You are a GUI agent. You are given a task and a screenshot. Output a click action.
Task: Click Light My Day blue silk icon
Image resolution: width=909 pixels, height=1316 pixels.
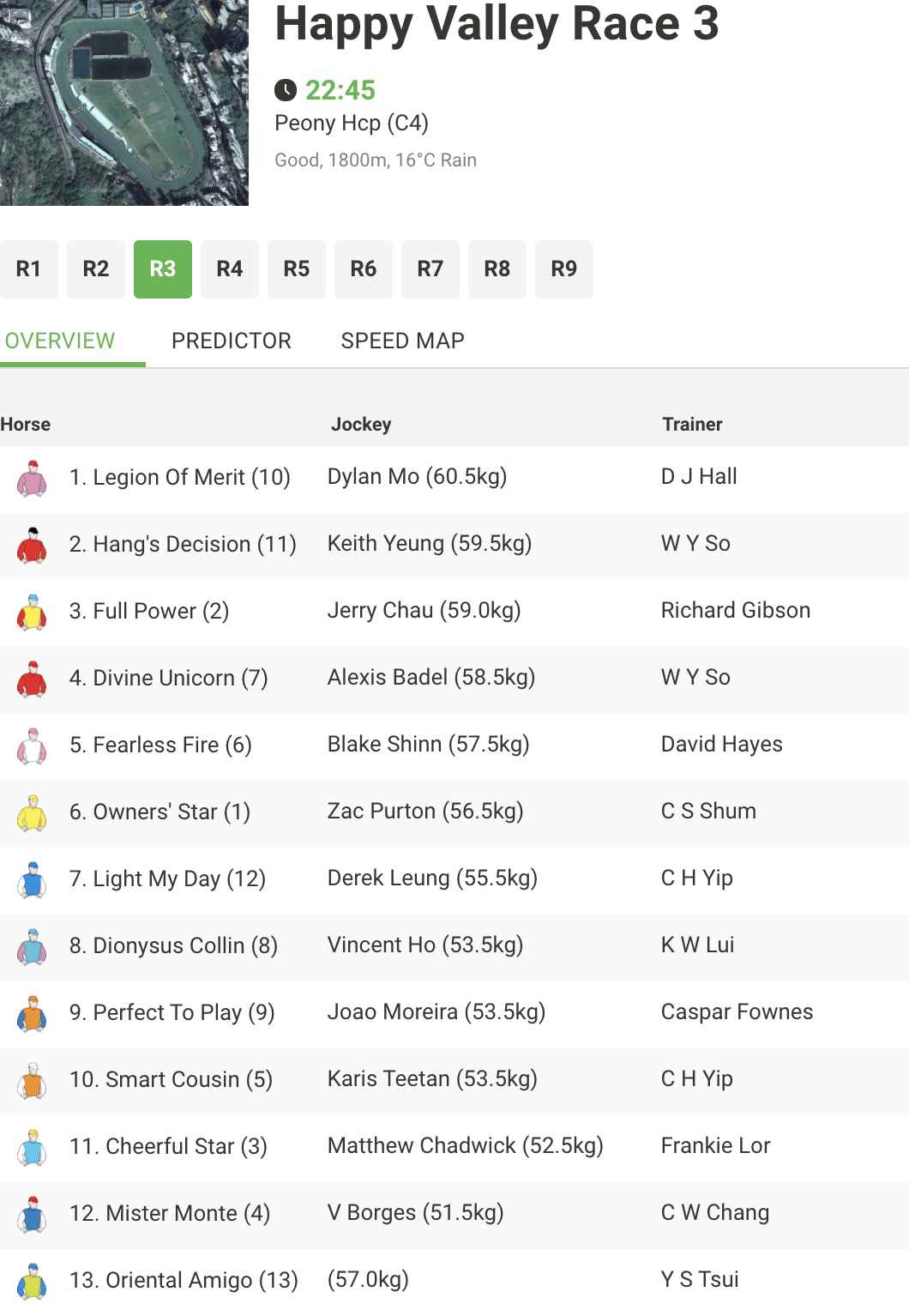click(x=32, y=879)
